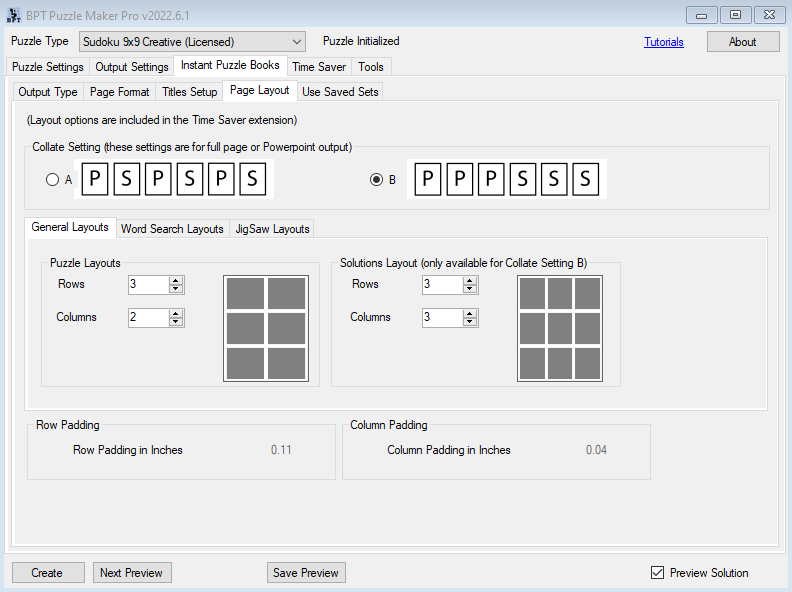792x592 pixels.
Task: Increase Puzzle Layouts Rows value
Action: click(176, 280)
